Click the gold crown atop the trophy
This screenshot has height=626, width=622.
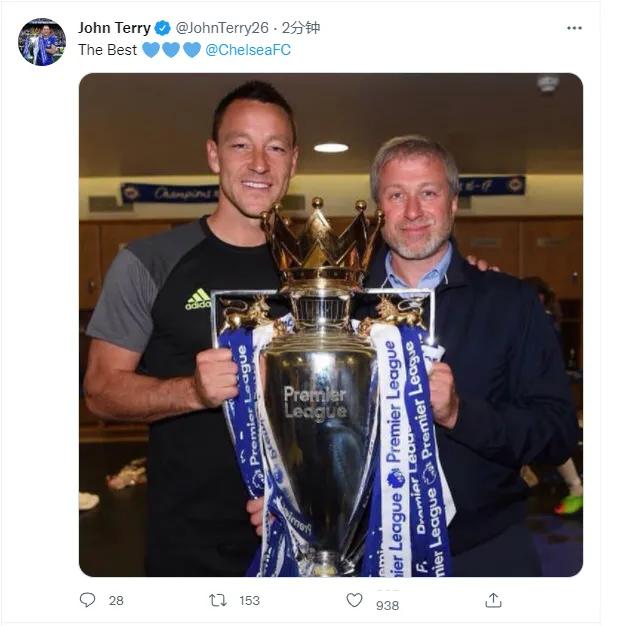coord(322,240)
